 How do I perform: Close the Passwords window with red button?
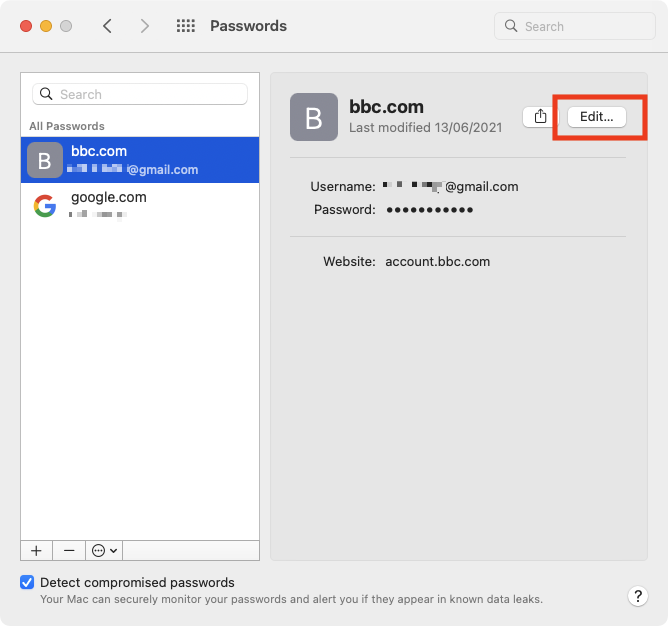[26, 26]
